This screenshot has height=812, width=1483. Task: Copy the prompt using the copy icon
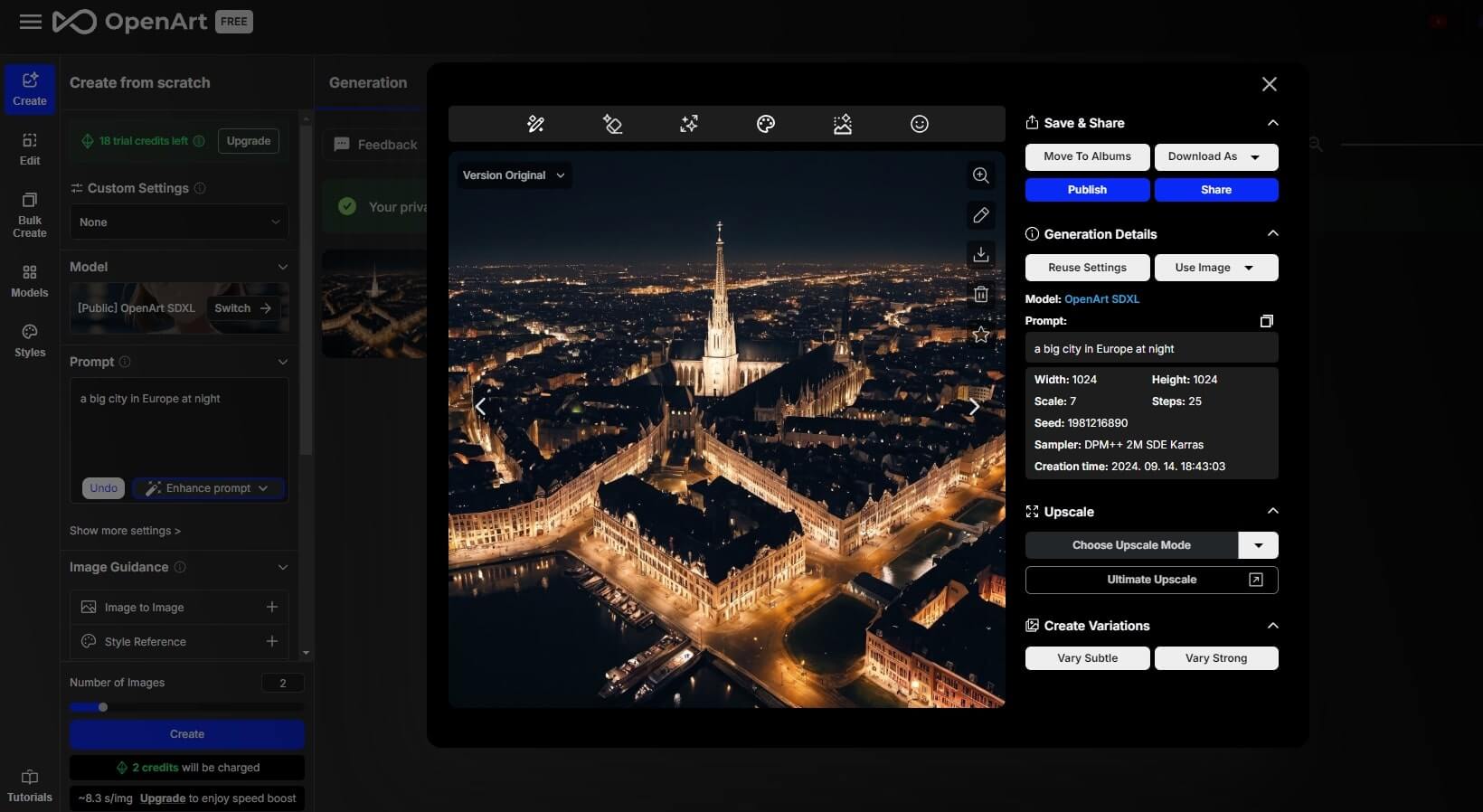coord(1266,321)
